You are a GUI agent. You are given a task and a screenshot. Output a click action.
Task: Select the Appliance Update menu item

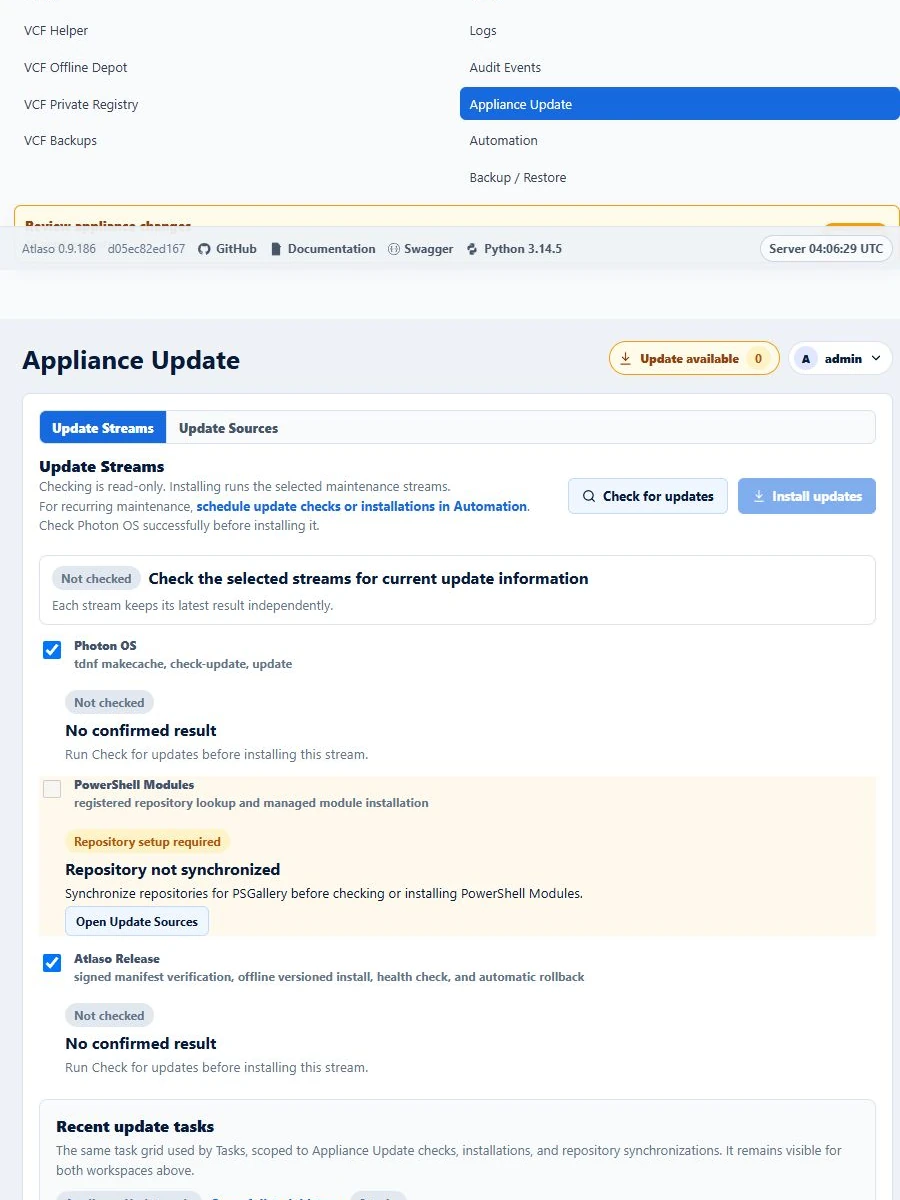[x=680, y=104]
